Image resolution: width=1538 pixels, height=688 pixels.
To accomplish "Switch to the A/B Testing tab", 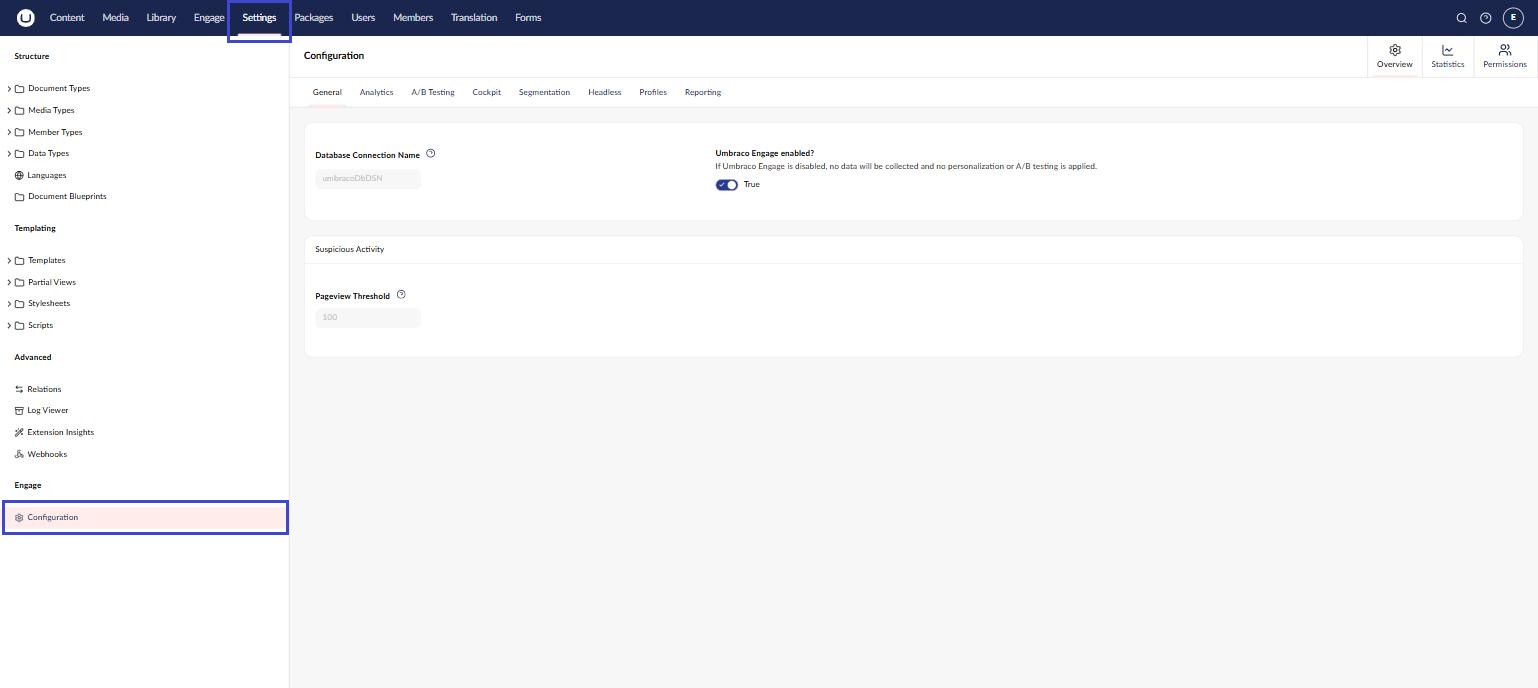I will coord(433,92).
